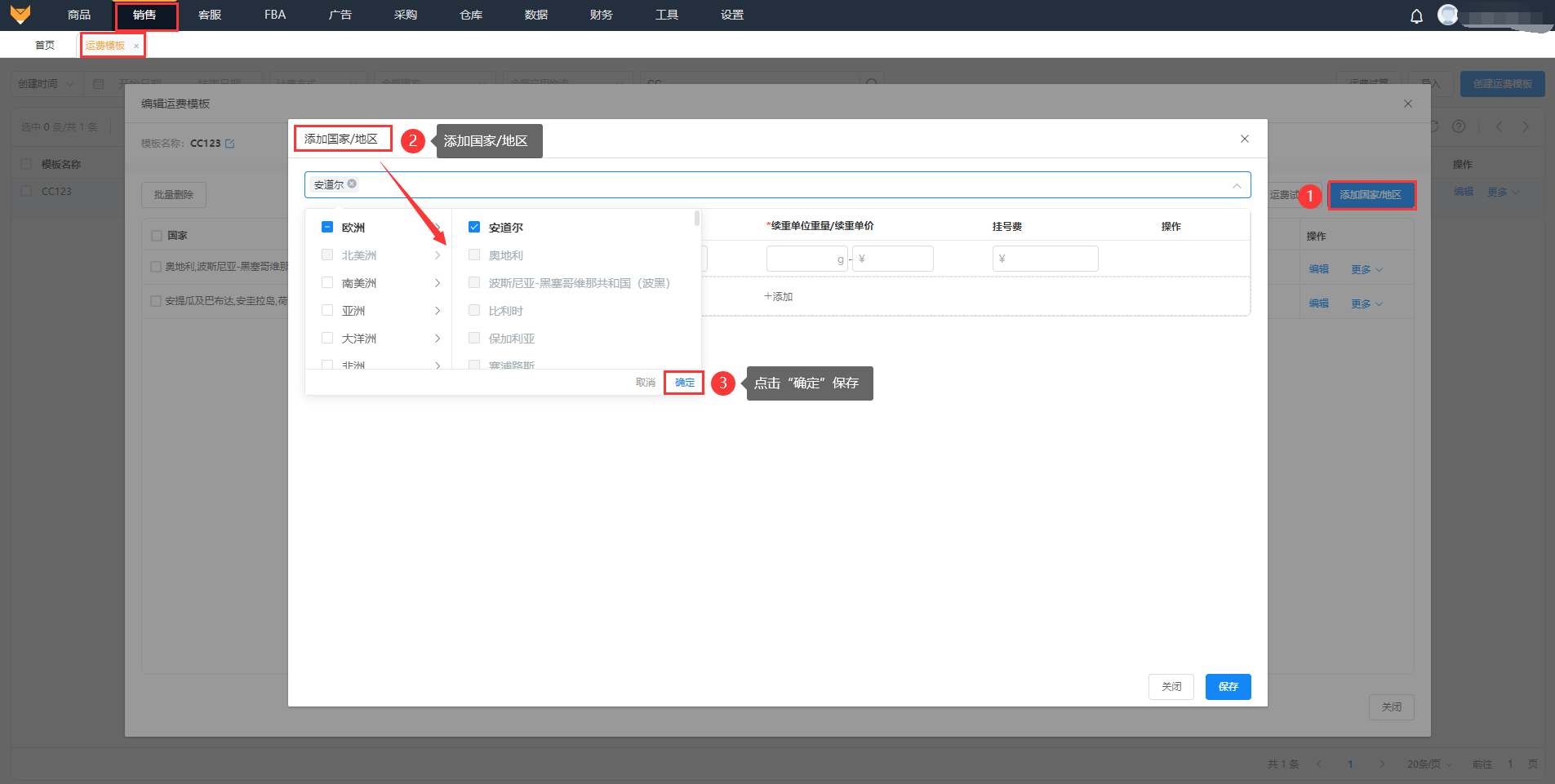Close the 运费模板 tab with its x
The image size is (1555, 784).
[136, 46]
